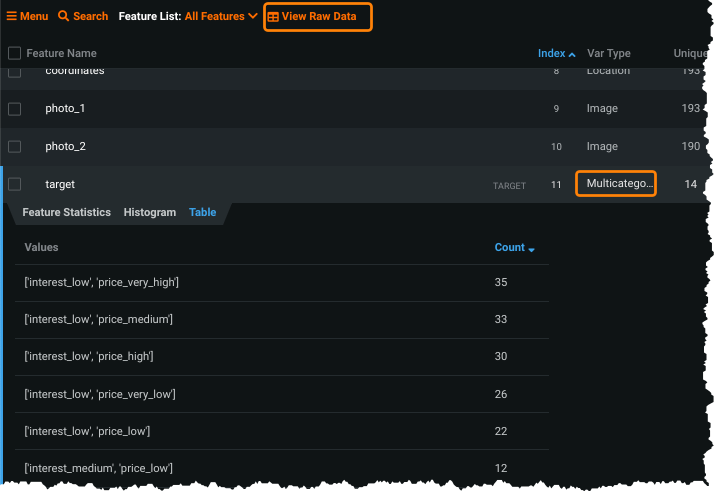
Task: Click the Search magnifier icon
Action: point(64,17)
